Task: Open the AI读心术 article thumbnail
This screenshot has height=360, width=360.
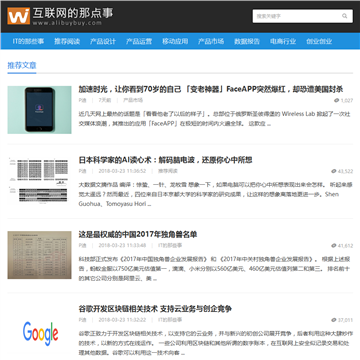Action: 39,181
